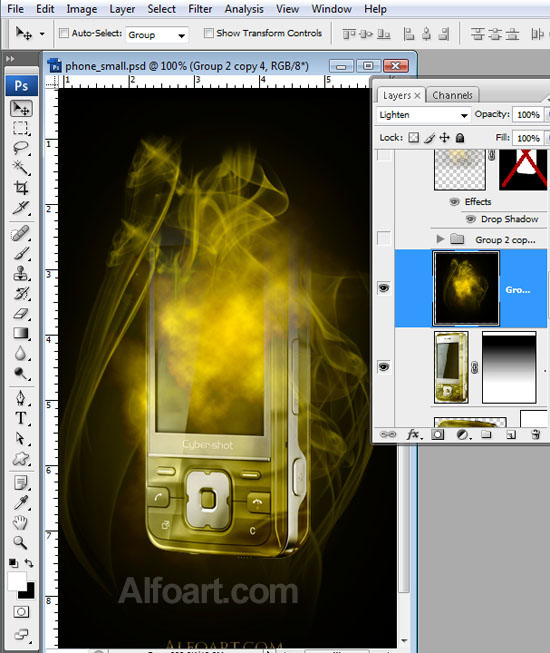Select the Horizontal Type tool

click(21, 418)
